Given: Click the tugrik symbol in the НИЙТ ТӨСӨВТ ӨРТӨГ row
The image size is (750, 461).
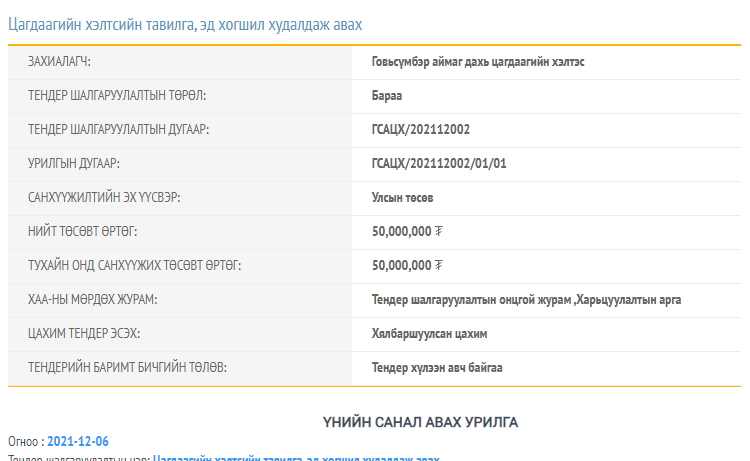Looking at the screenshot, I should pos(439,232).
